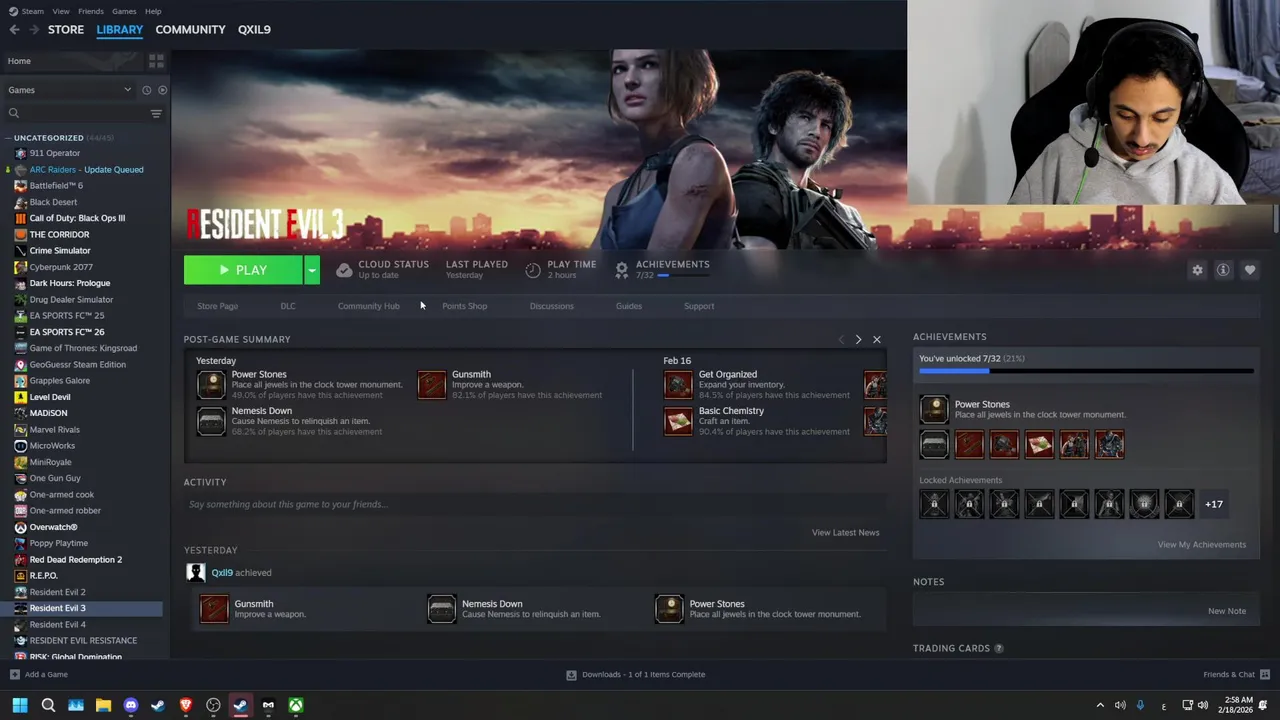
Task: Close the post-game summary panel
Action: 877,340
